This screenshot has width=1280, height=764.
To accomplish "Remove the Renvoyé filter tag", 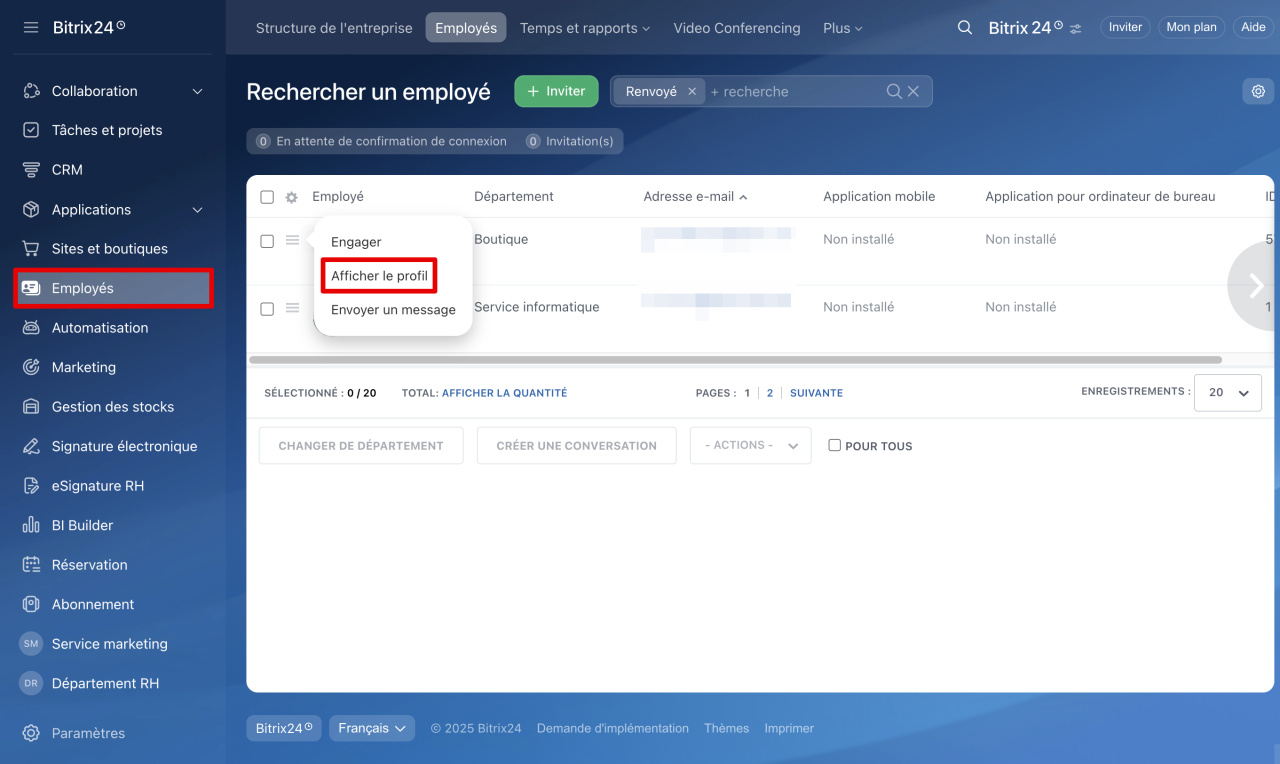I will tap(692, 91).
